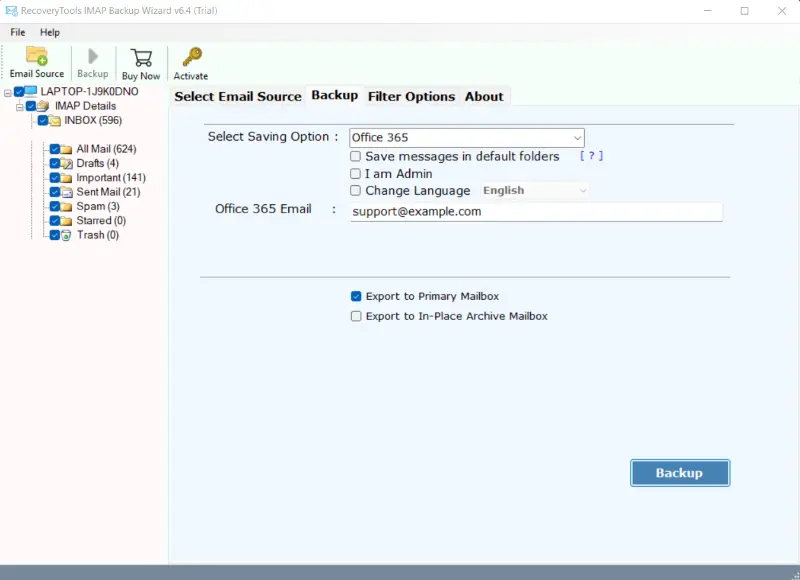Click the [ ? ] help link
Viewport: 800px width, 580px height.
(x=591, y=156)
